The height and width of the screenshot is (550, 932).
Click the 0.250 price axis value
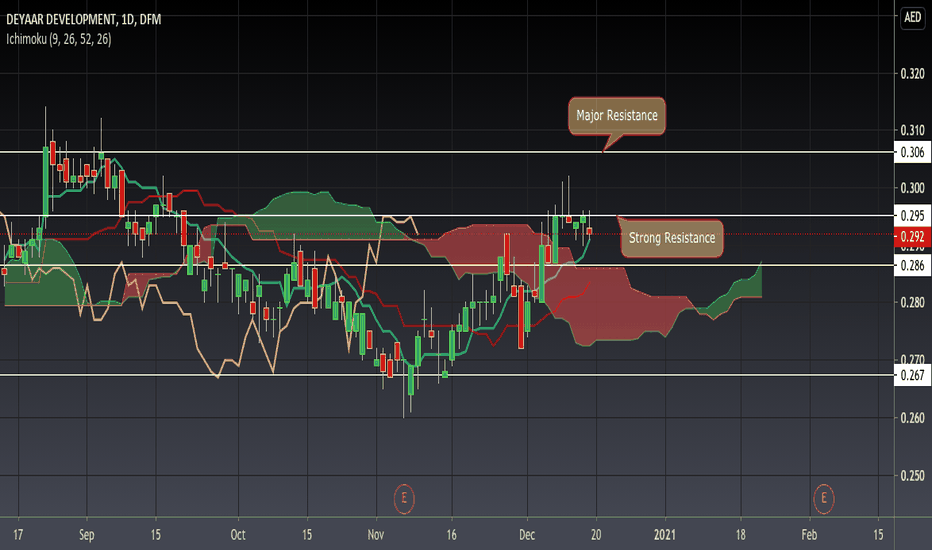(x=912, y=476)
